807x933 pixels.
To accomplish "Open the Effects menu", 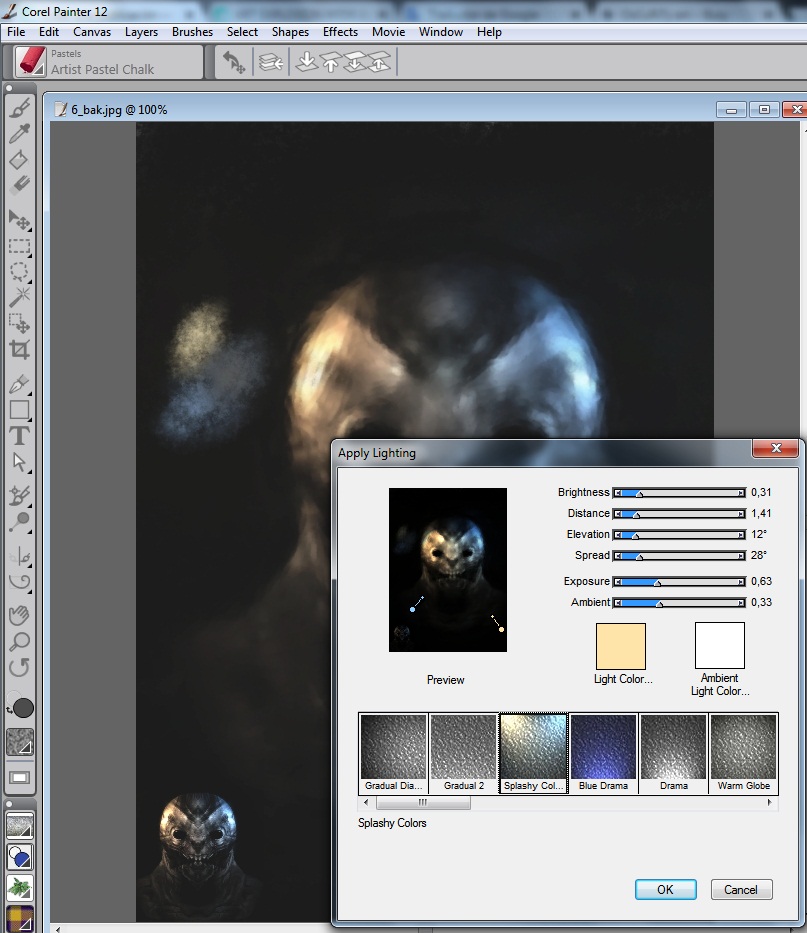I will [x=340, y=32].
